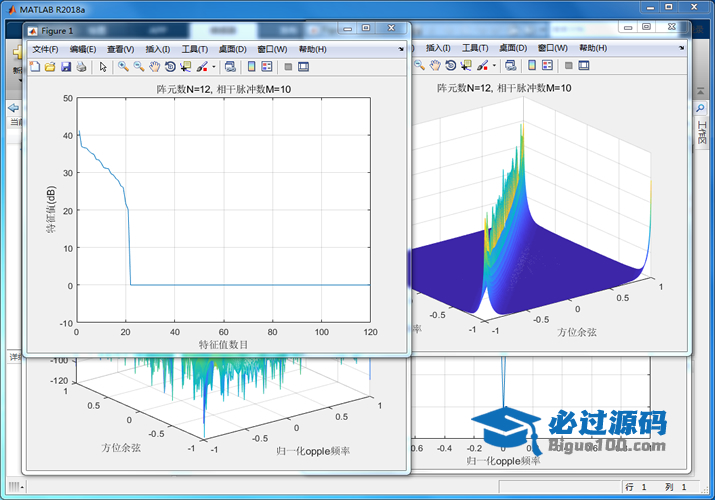Select the Edit Plot arrow tool in Figure 1
The height and width of the screenshot is (500, 715).
(102, 67)
